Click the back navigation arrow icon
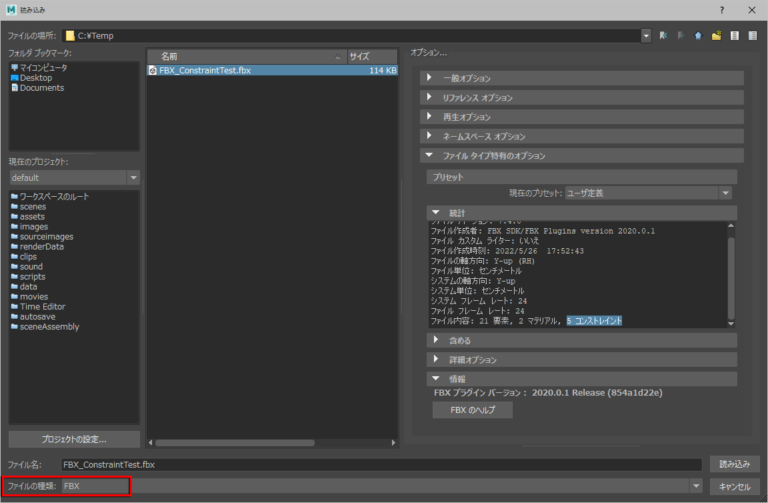768x503 pixels. pos(664,35)
